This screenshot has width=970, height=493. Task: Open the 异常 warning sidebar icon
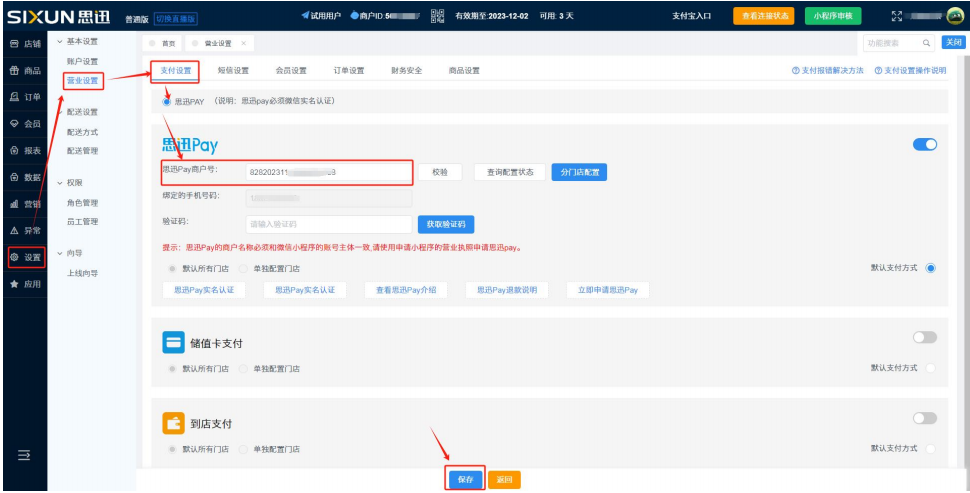click(15, 231)
